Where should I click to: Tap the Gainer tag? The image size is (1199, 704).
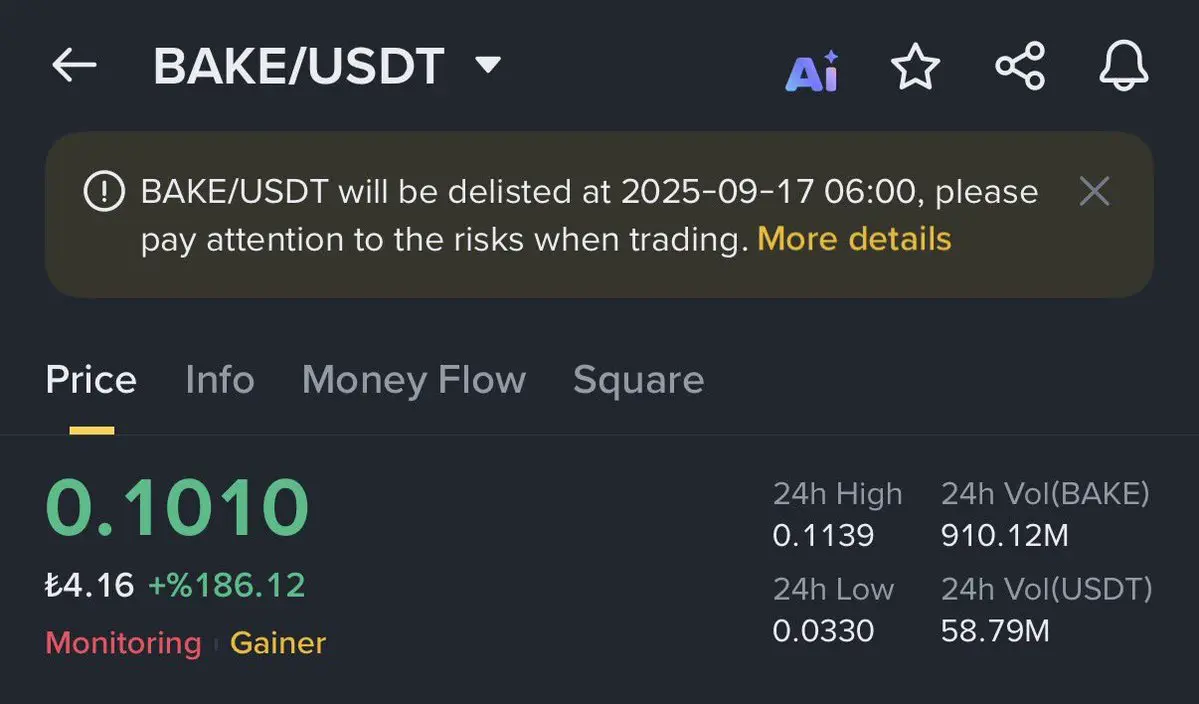[x=278, y=643]
